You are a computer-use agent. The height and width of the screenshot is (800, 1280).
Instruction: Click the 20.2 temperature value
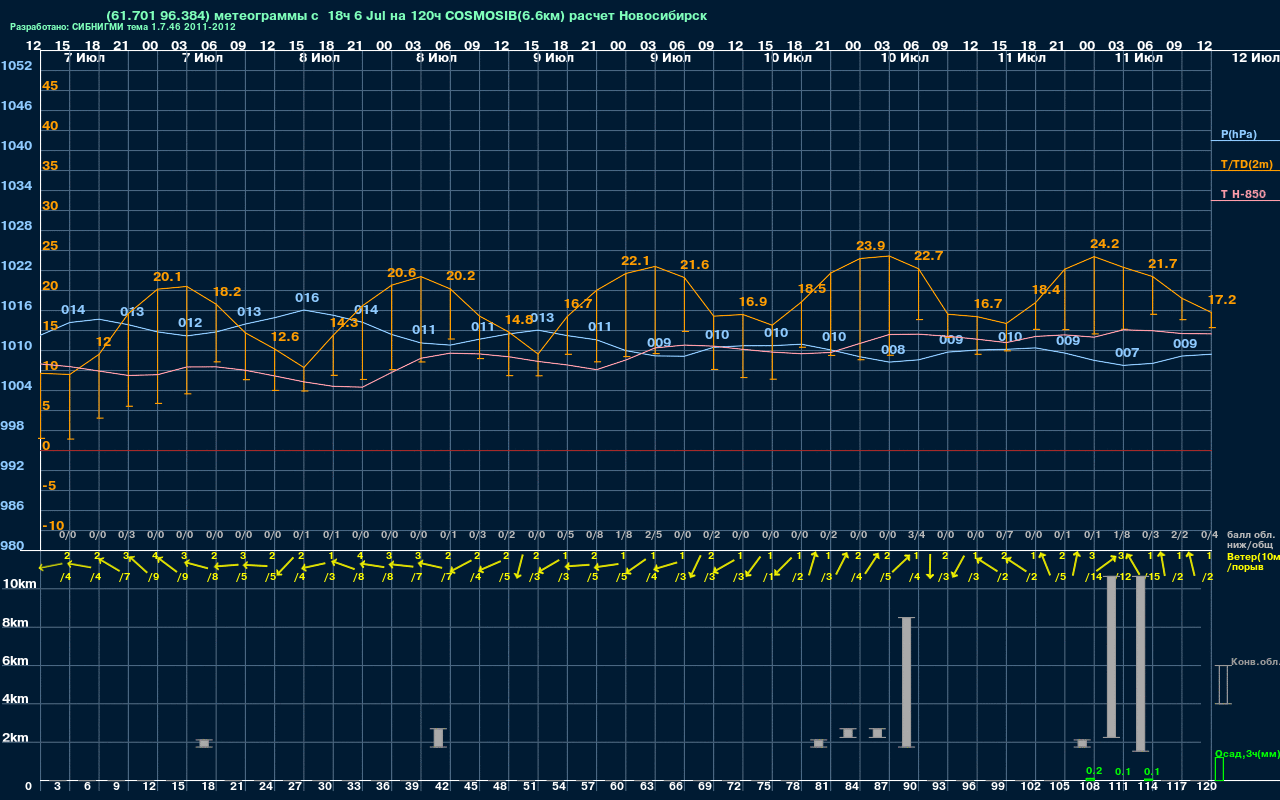[460, 276]
